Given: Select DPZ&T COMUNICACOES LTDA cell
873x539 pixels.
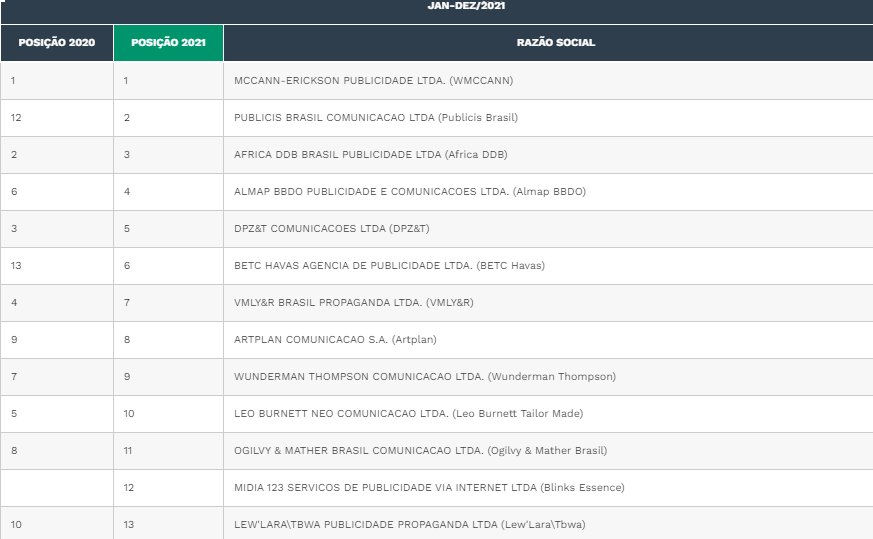Looking at the screenshot, I should pyautogui.click(x=548, y=229).
